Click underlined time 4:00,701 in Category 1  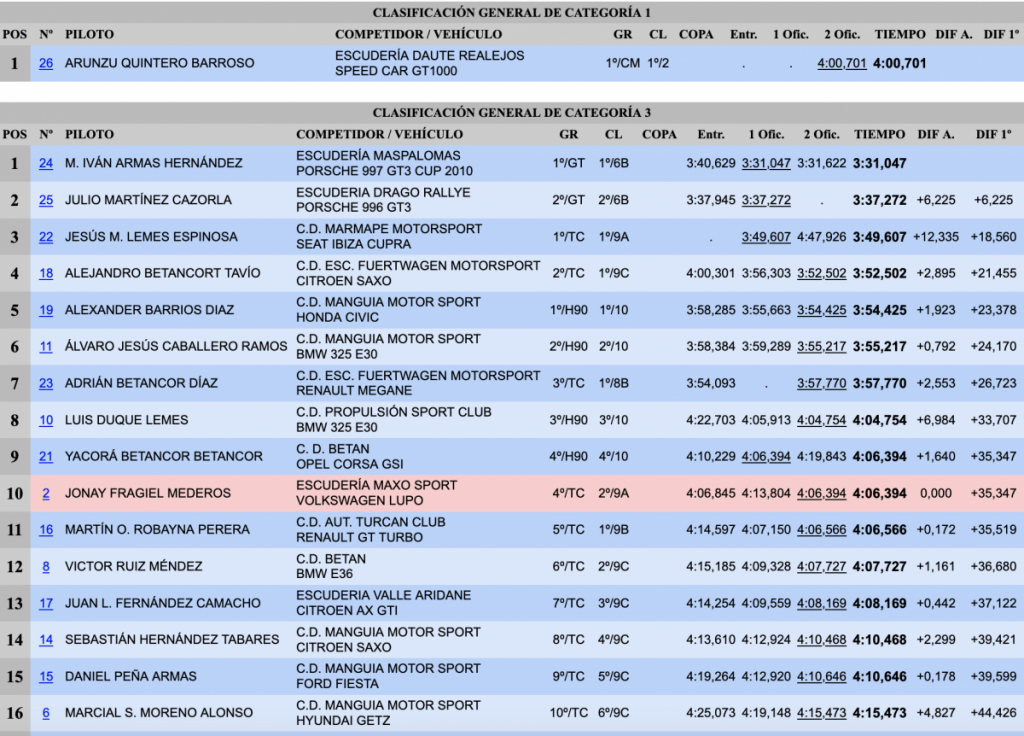pos(841,63)
